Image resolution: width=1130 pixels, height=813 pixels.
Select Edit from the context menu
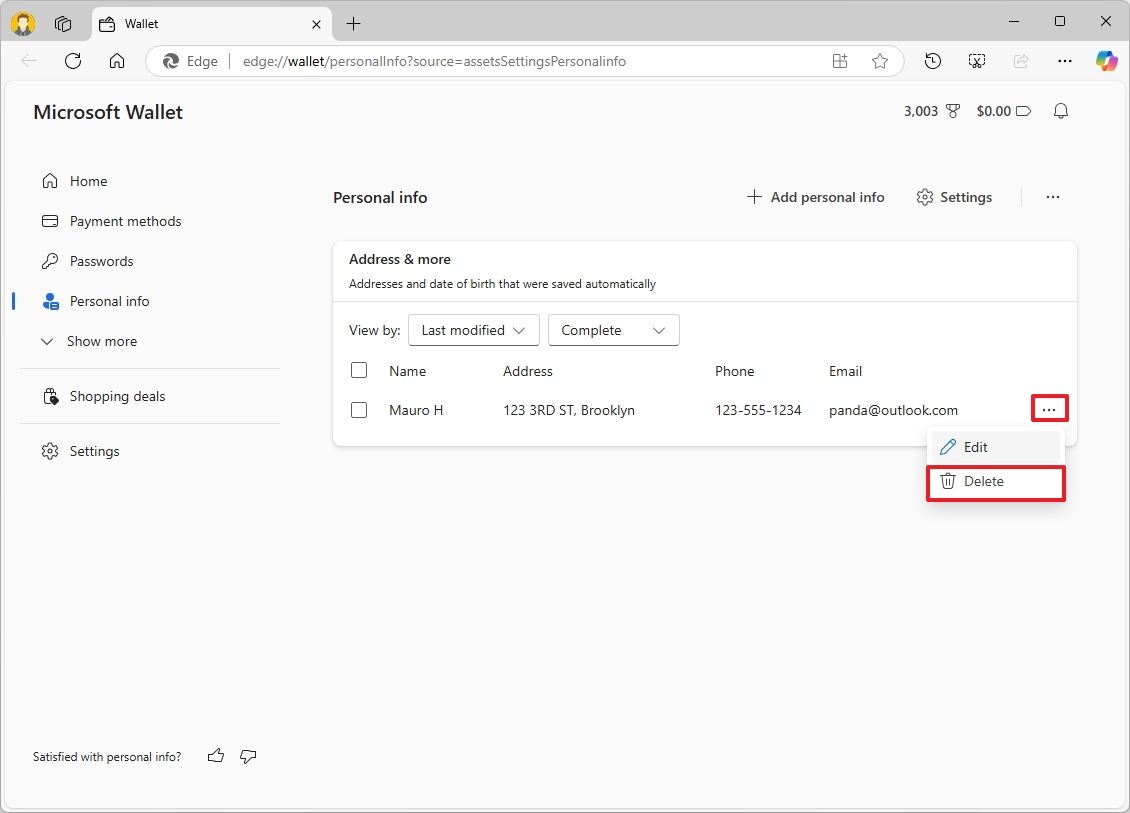click(975, 447)
